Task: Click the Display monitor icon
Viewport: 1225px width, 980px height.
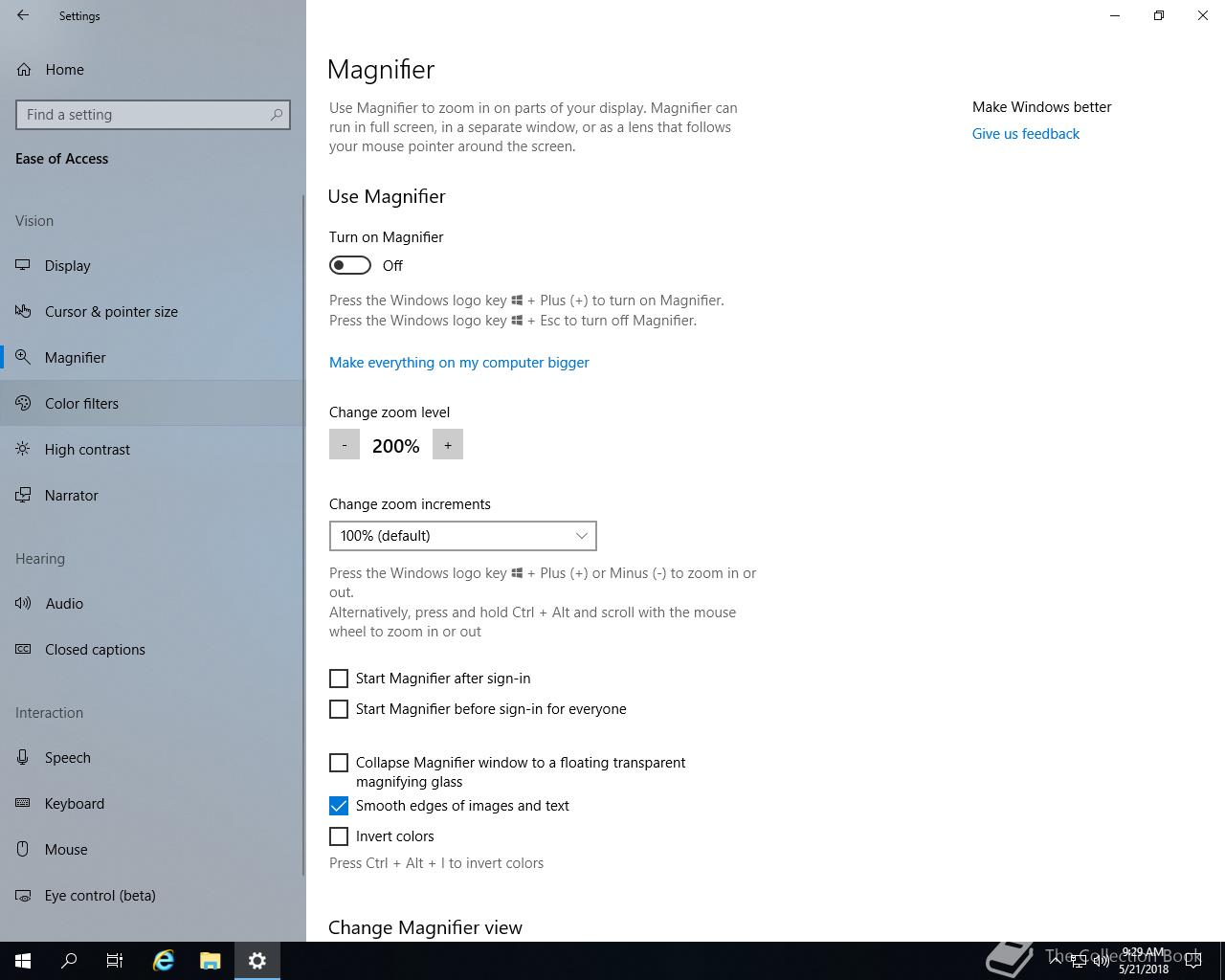Action: point(23,265)
